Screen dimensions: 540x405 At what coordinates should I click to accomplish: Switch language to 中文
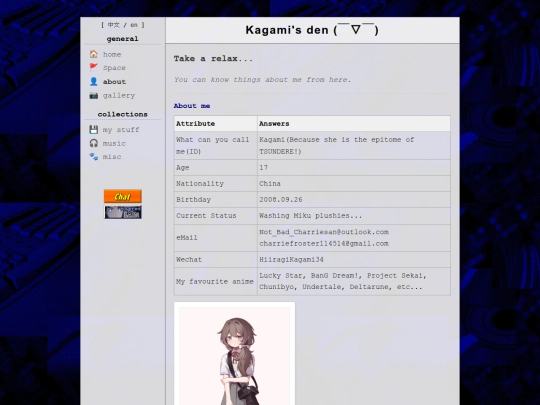(114, 25)
